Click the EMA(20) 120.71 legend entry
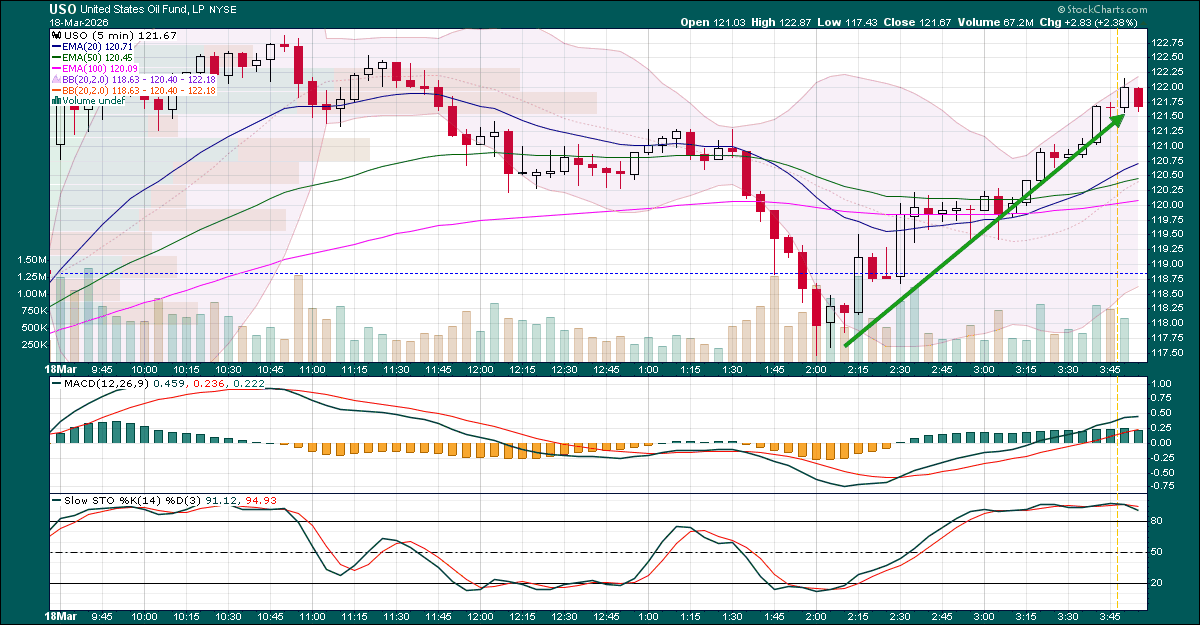This screenshot has width=1200, height=625. [98, 48]
